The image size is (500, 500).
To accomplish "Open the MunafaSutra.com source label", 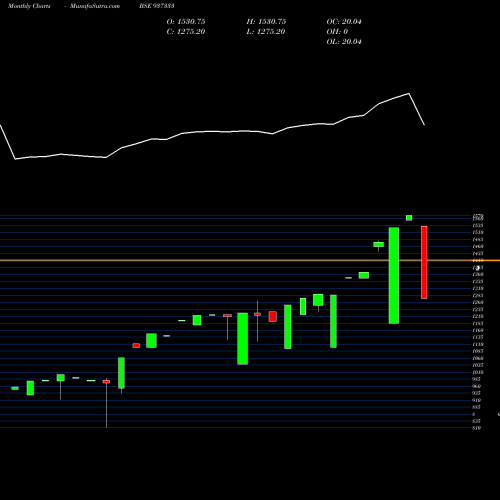I will 95,6.
